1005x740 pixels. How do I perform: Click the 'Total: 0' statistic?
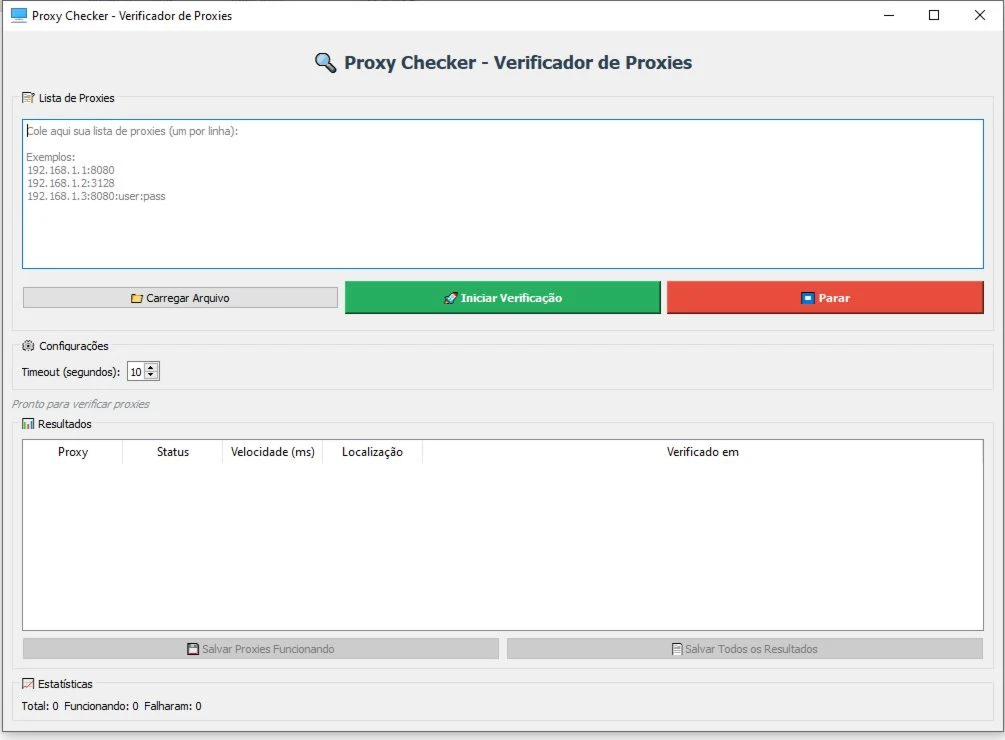40,706
